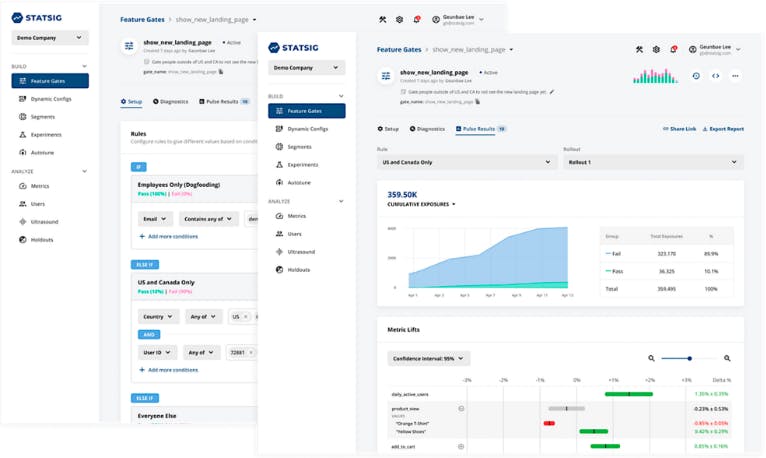Select Setup tab in the back window

pyautogui.click(x=132, y=101)
